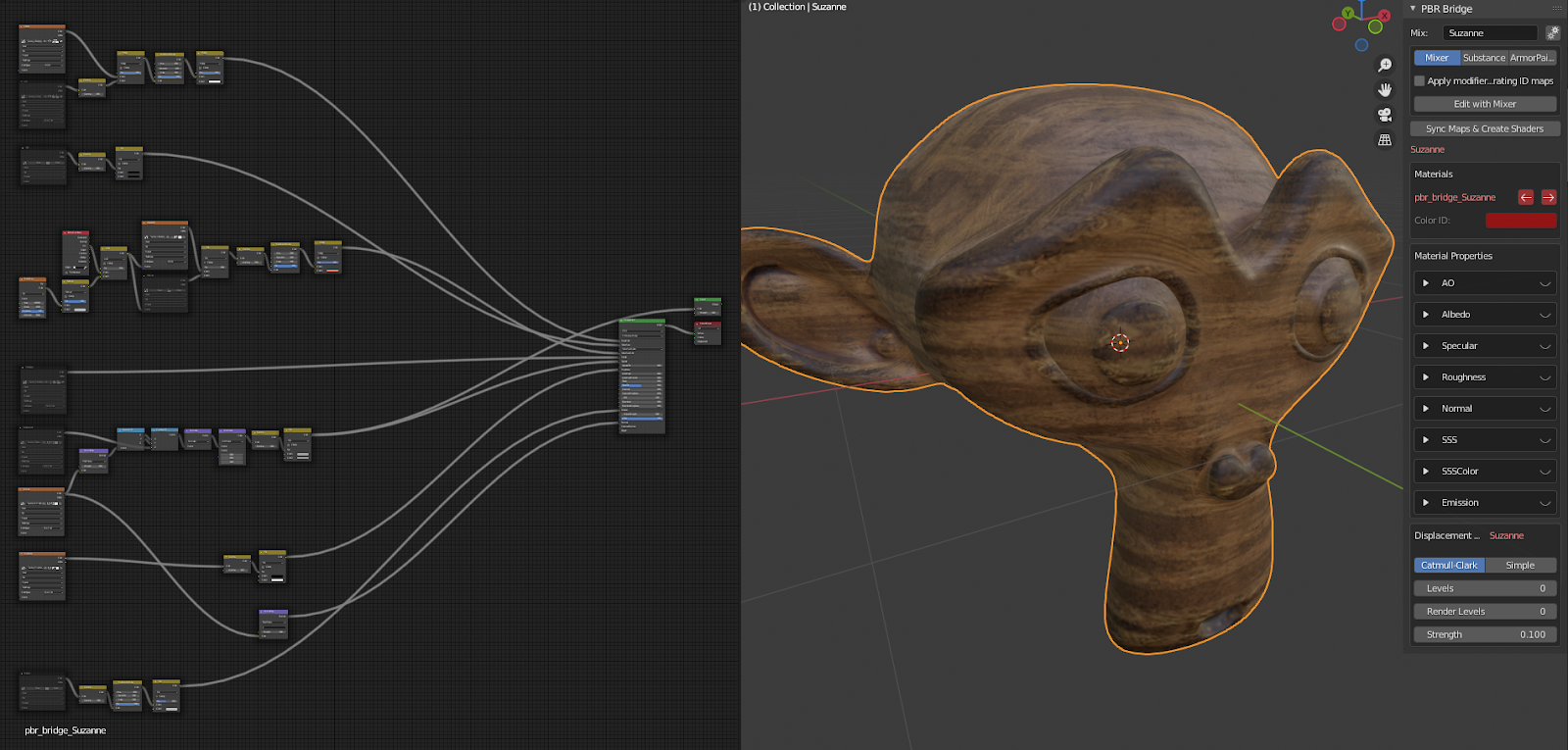
Task: Click the PBR Bridge panel drag-handle dots
Action: 1557,9
